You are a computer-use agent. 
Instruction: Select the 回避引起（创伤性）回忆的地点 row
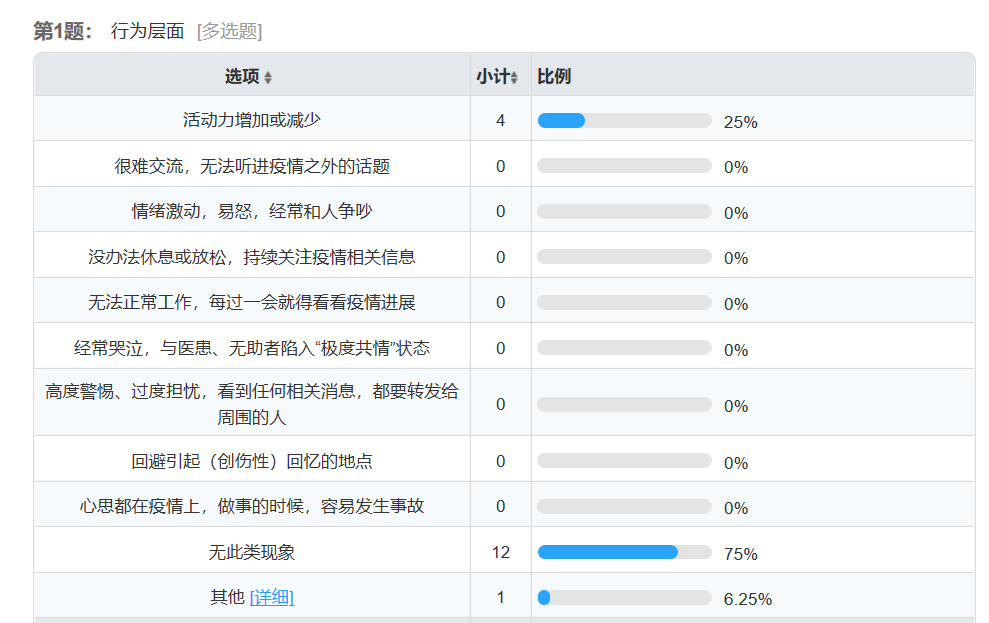pos(252,461)
